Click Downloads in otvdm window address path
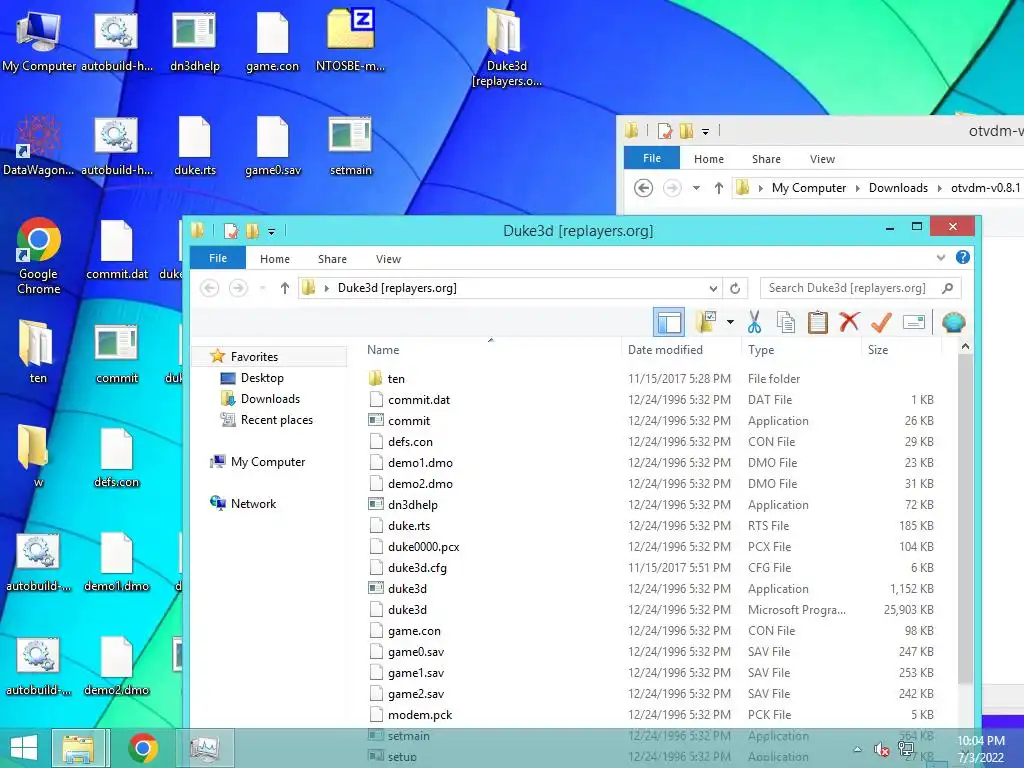1024x768 pixels. tap(898, 188)
